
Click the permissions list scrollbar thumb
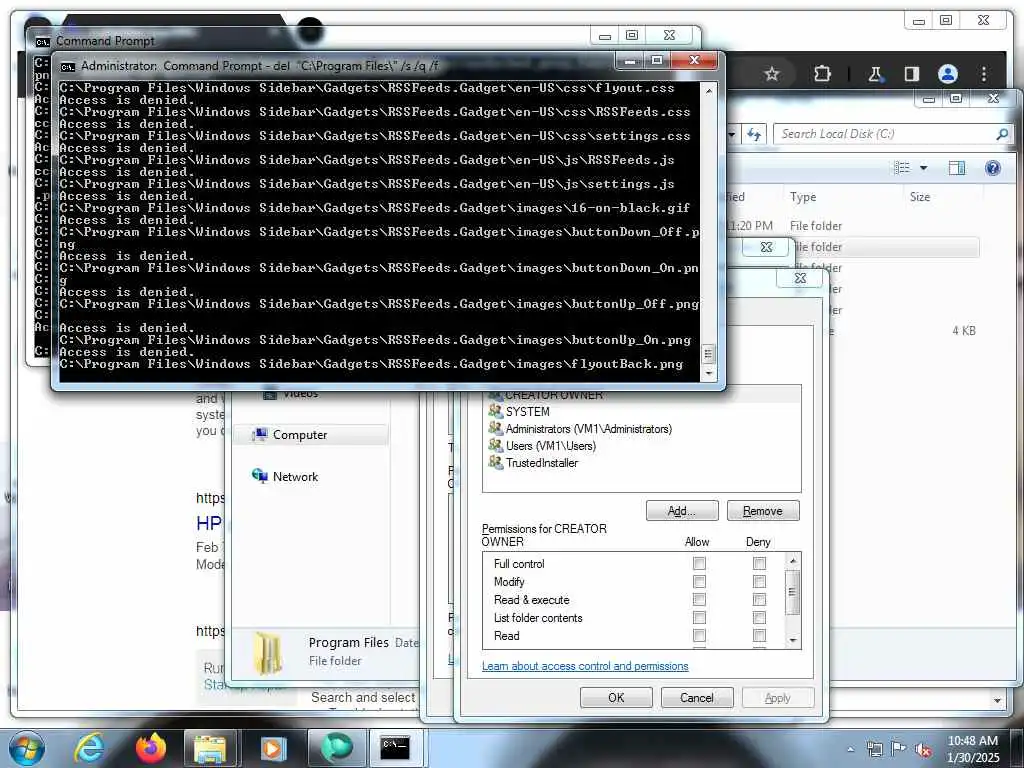(793, 592)
